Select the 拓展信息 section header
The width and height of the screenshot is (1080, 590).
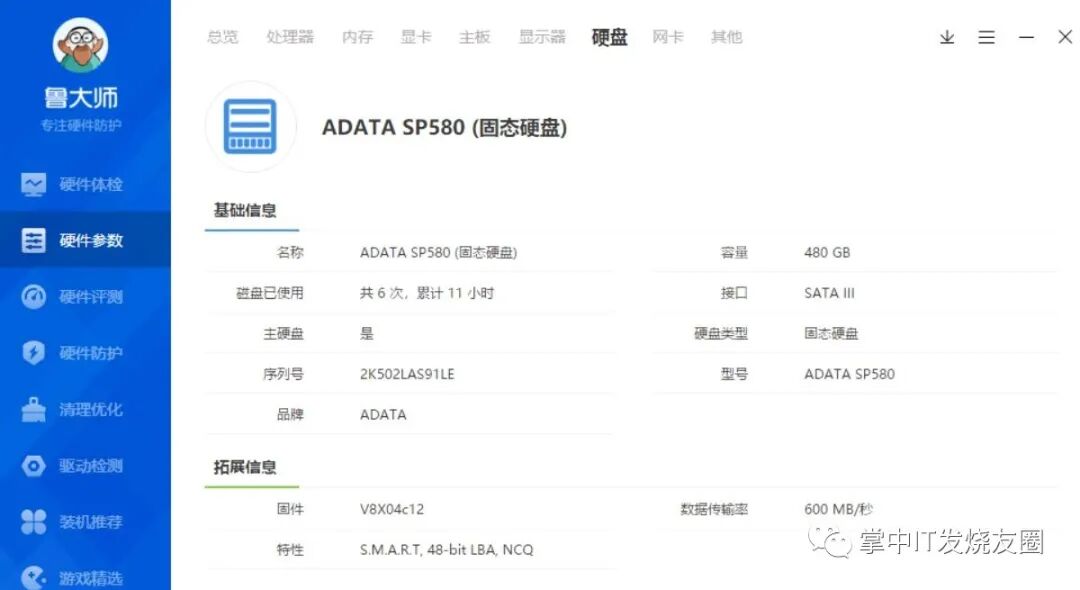point(245,467)
